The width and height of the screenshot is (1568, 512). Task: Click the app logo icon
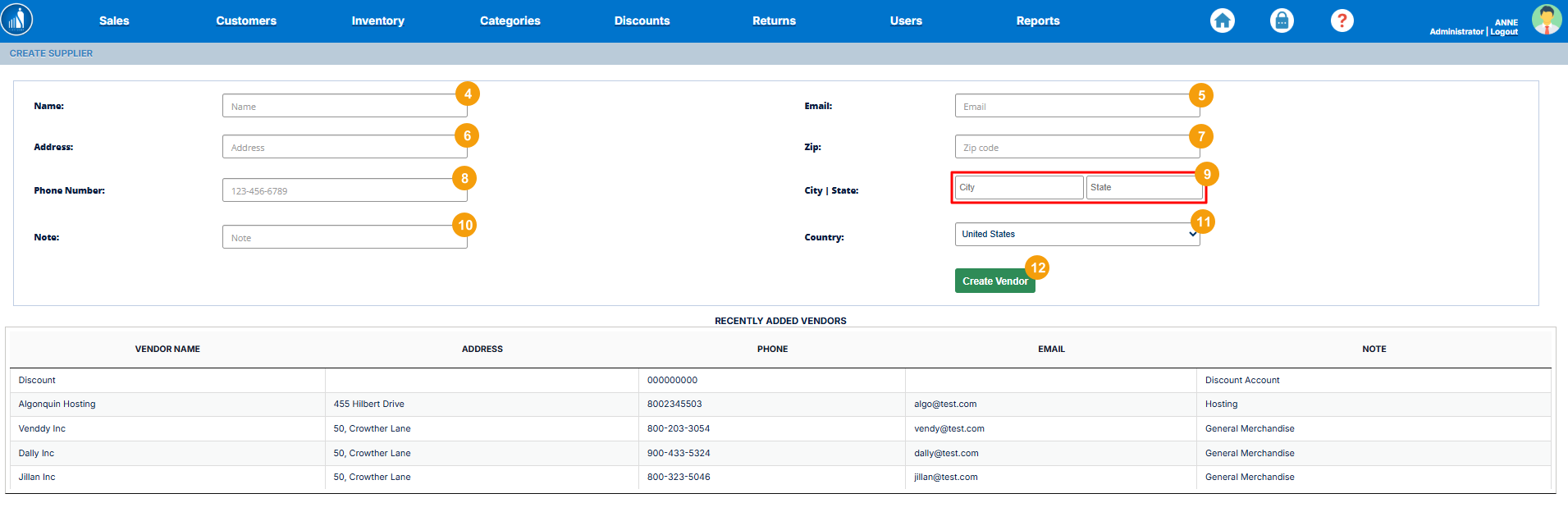pos(17,20)
